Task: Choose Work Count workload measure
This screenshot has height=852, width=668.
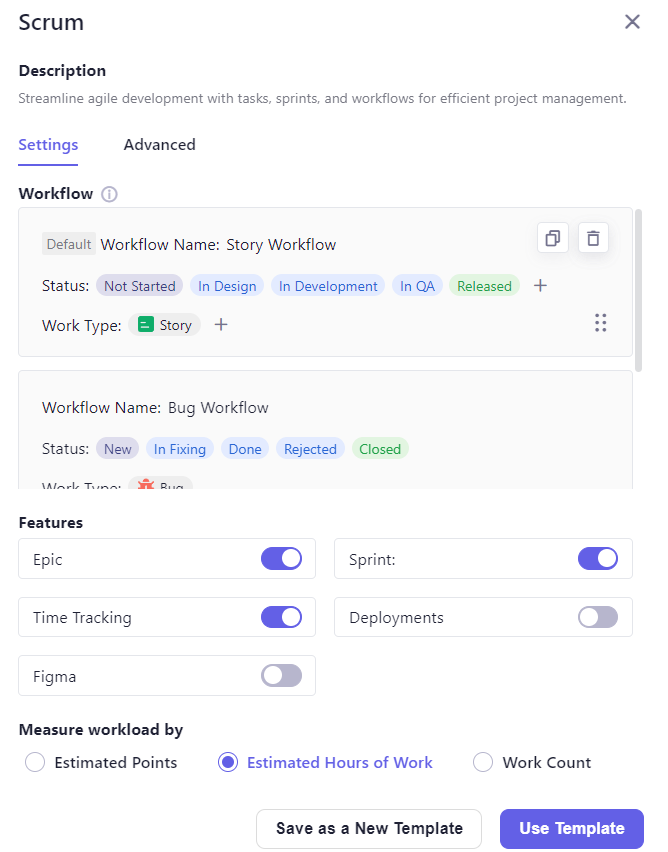Action: (483, 763)
